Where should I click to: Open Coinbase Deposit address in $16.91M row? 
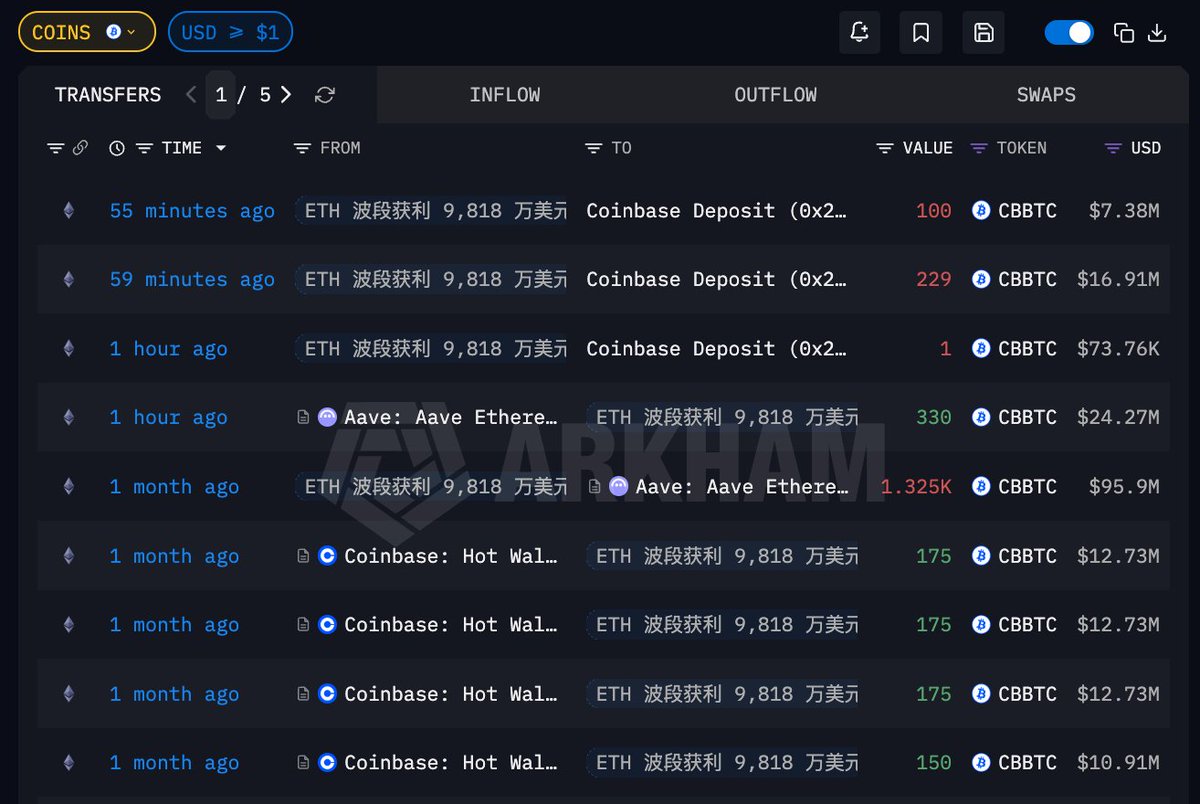pyautogui.click(x=716, y=280)
